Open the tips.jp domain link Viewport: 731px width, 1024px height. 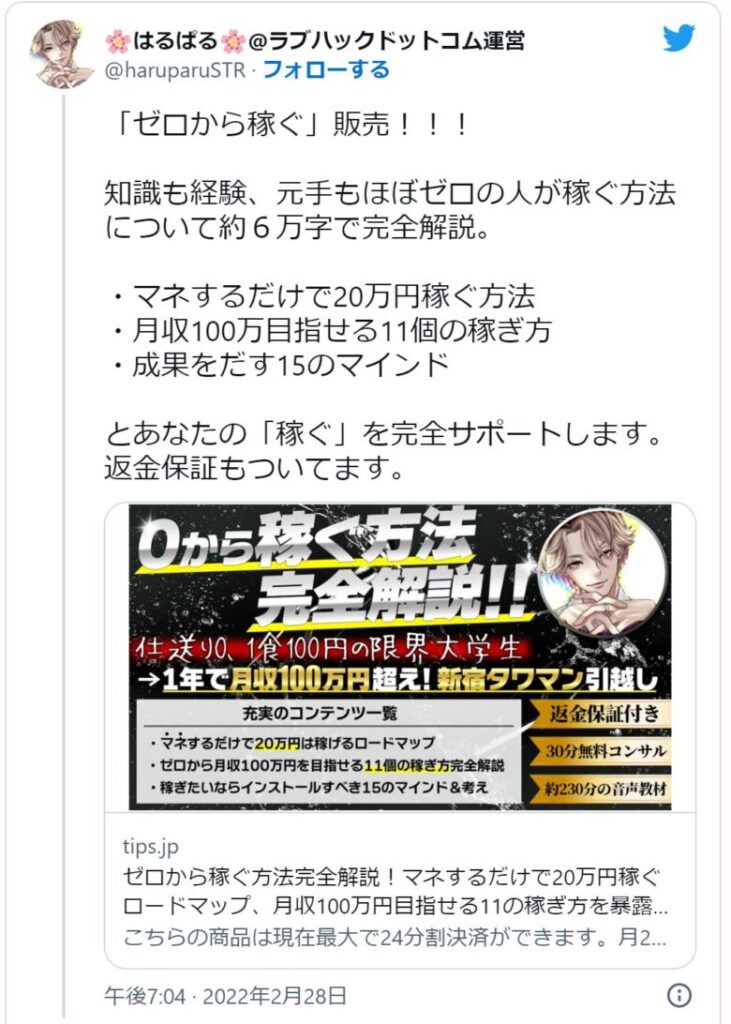click(150, 846)
